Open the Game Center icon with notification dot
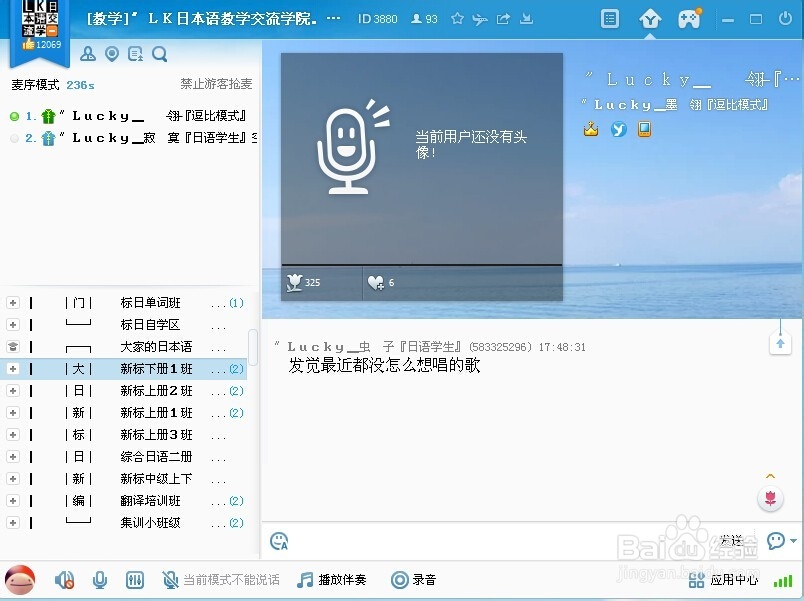The width and height of the screenshot is (804, 601). [692, 18]
